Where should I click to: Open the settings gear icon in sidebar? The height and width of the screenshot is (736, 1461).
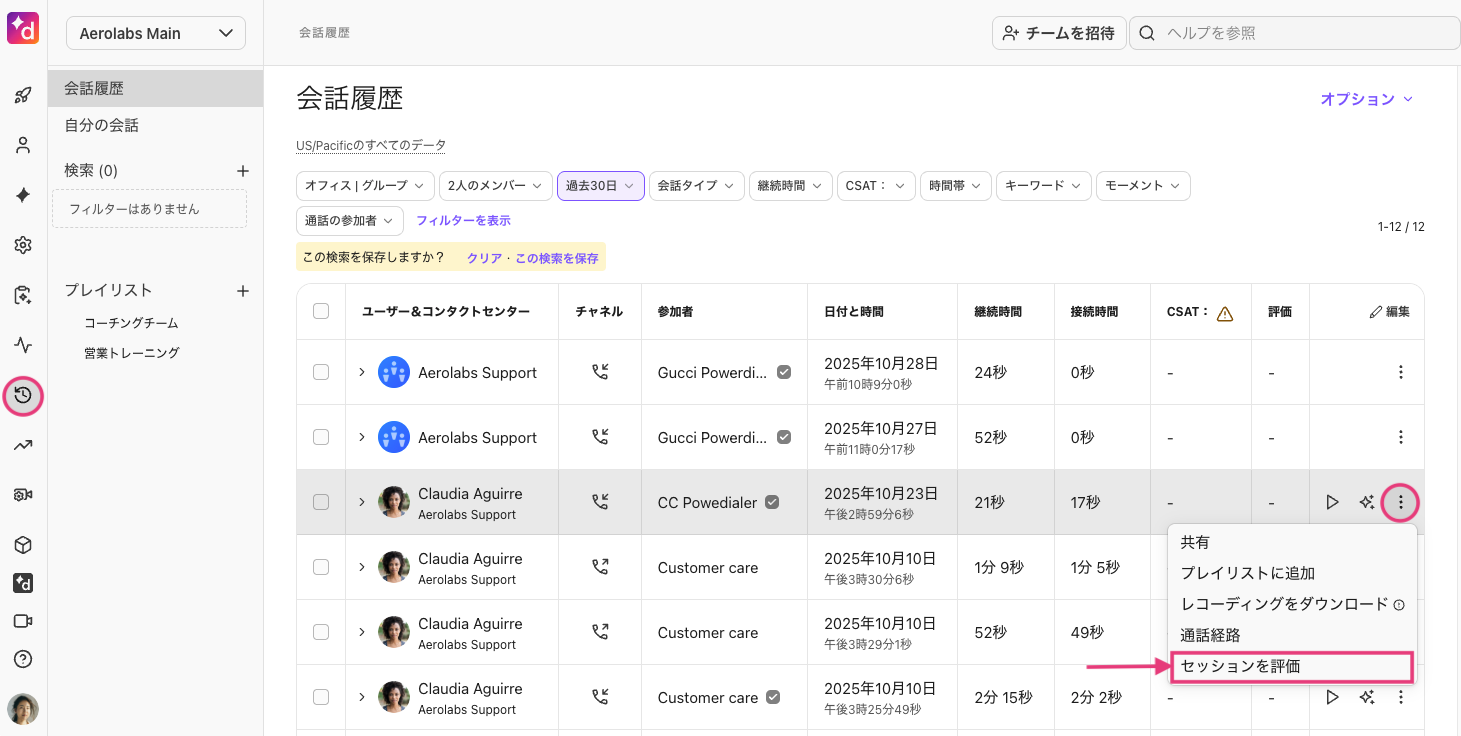point(23,245)
